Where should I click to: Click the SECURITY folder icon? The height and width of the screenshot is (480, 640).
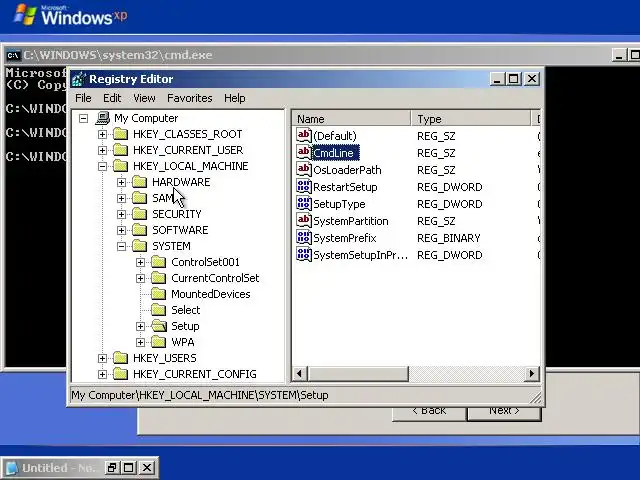[140, 214]
